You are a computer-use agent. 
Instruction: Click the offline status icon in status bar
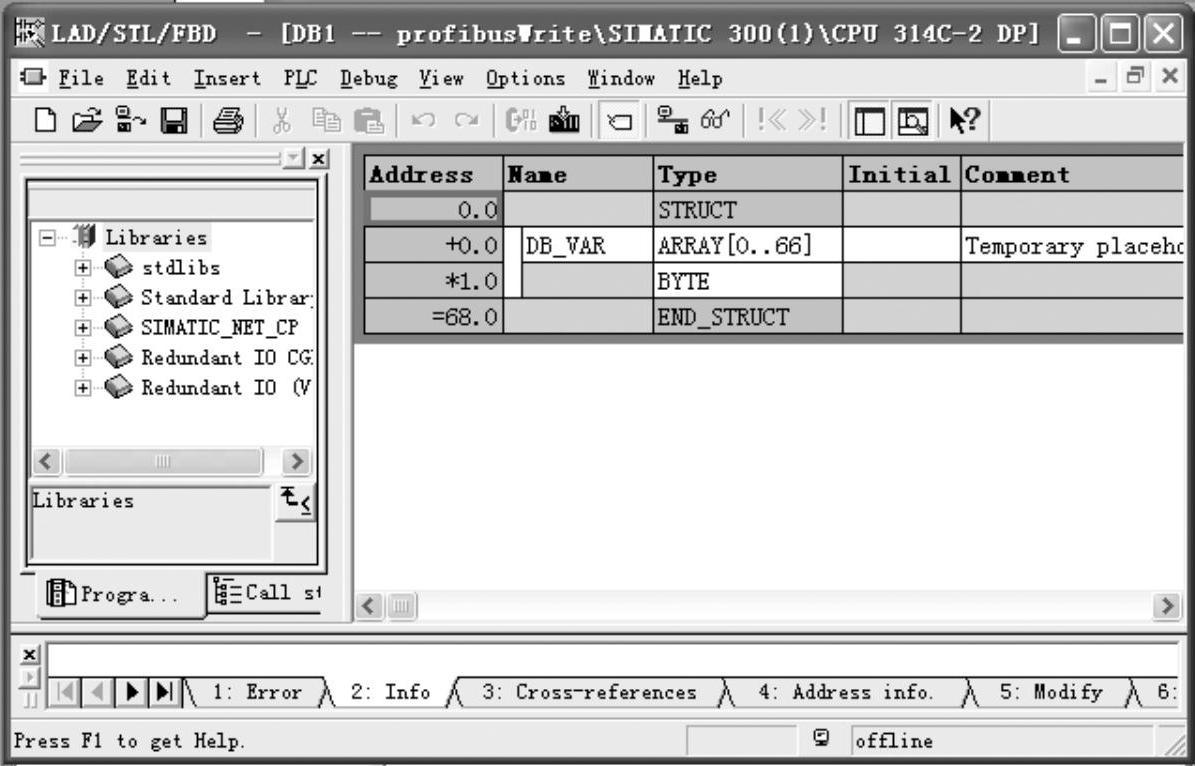821,738
